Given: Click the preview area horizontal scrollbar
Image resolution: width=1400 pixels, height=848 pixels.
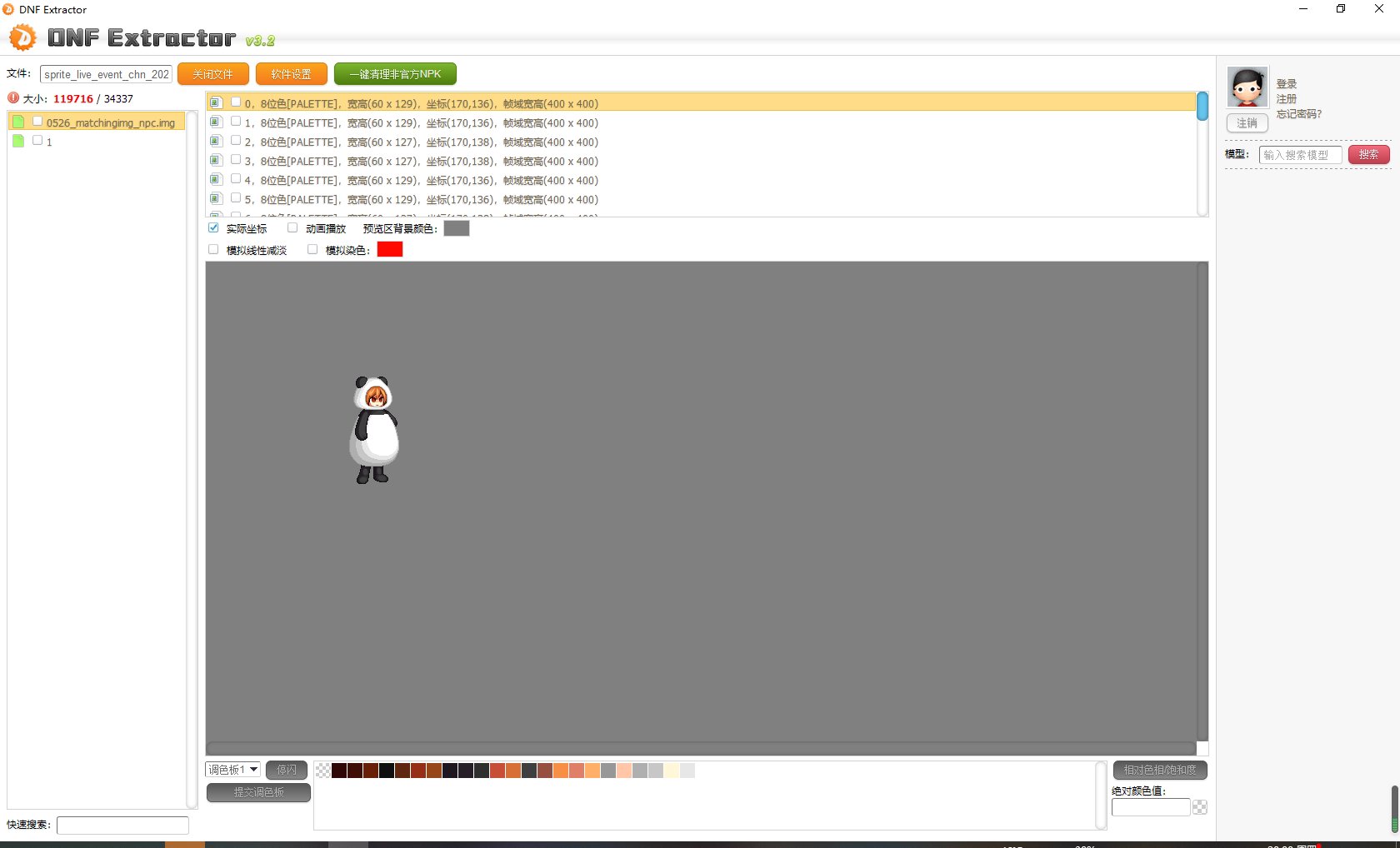Looking at the screenshot, I should click(x=701, y=748).
